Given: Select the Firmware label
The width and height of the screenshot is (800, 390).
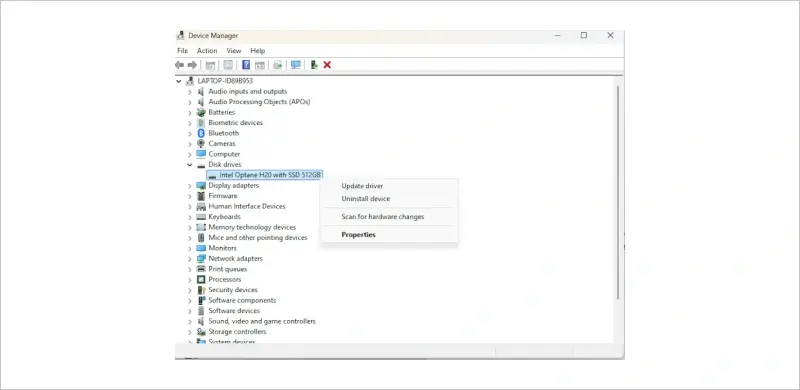Looking at the screenshot, I should pyautogui.click(x=222, y=196).
